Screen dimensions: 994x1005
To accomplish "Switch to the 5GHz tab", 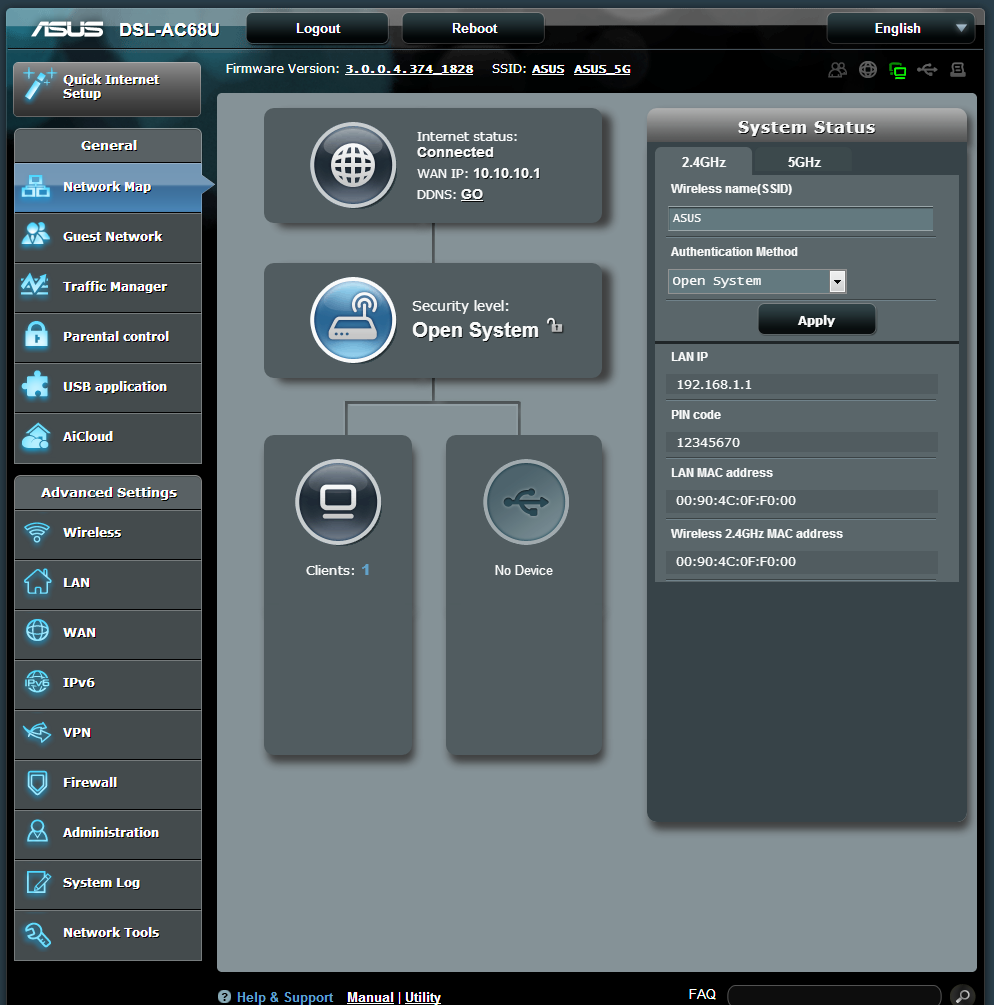I will tap(804, 162).
